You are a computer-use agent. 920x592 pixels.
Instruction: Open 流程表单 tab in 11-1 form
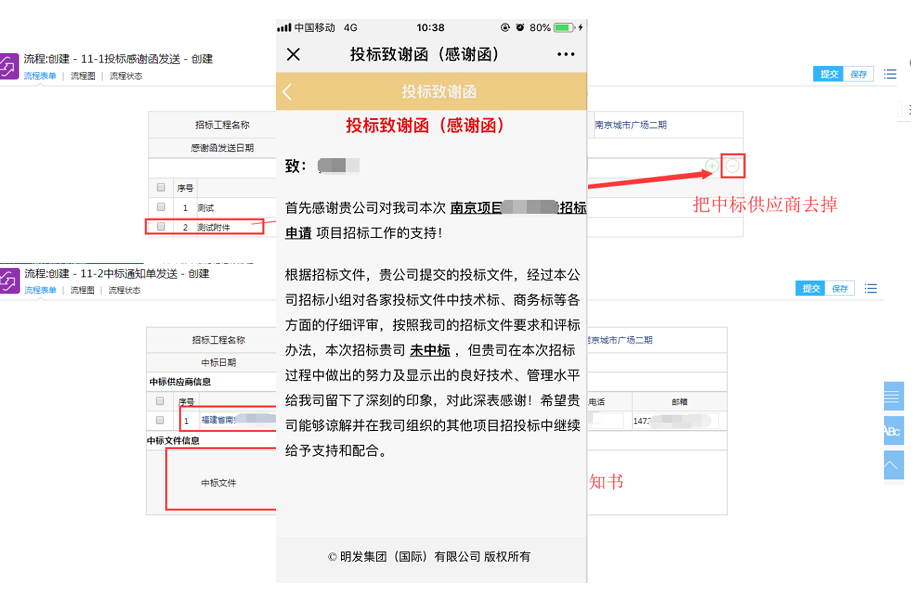pyautogui.click(x=39, y=76)
